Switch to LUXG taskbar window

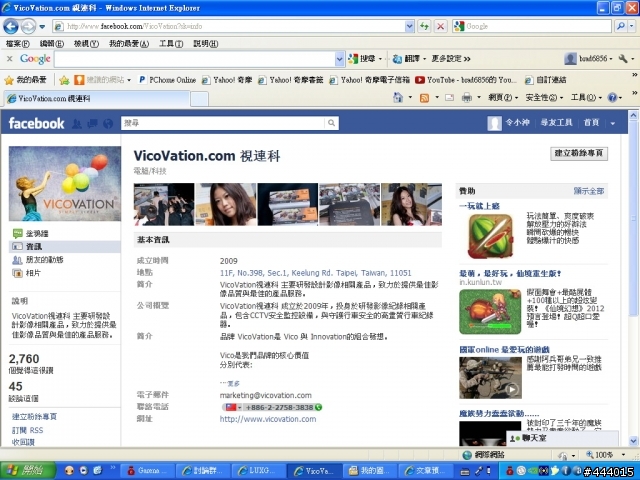[x=258, y=471]
